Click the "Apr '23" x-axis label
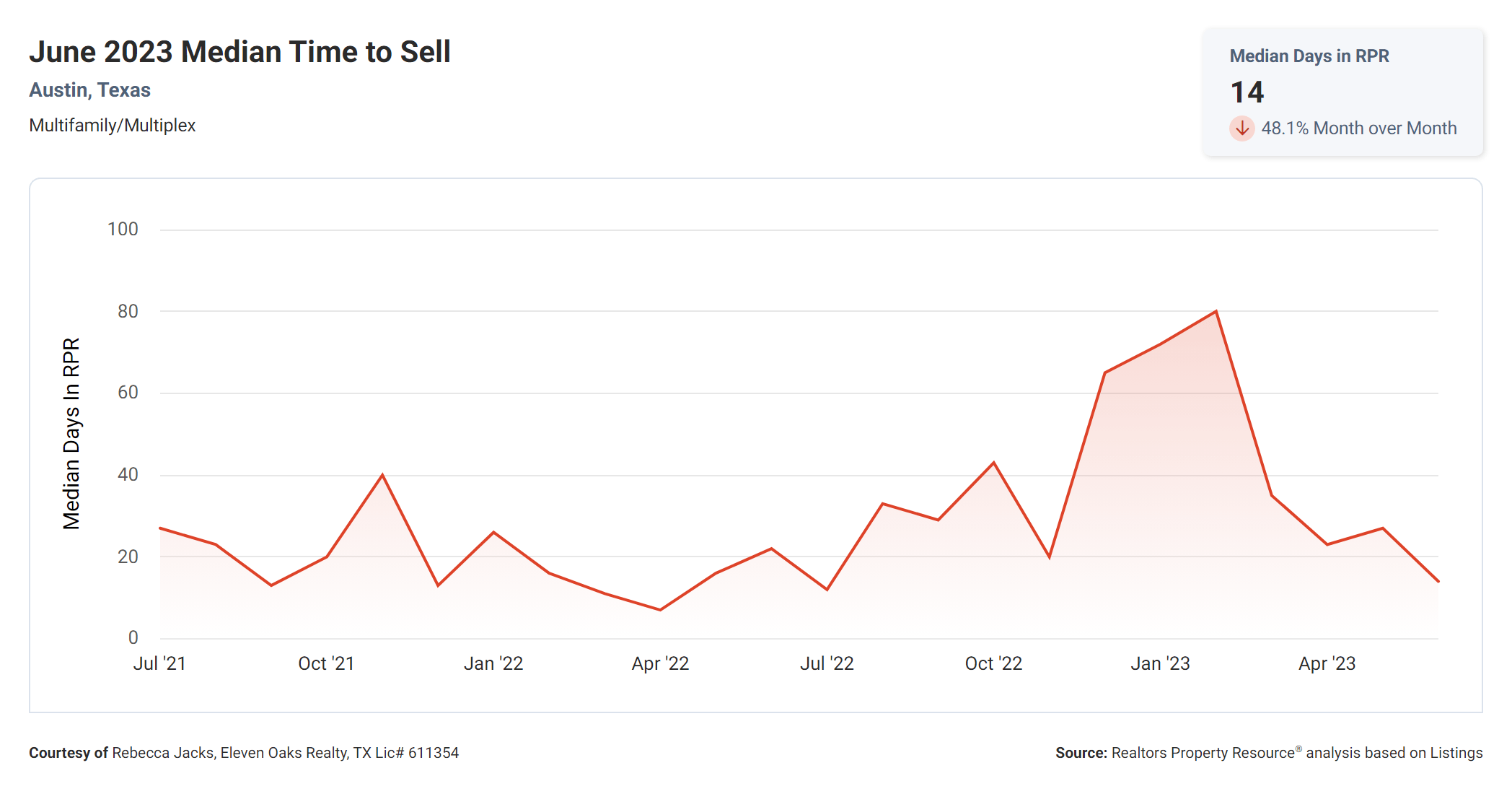Image resolution: width=1512 pixels, height=794 pixels. tap(1327, 663)
